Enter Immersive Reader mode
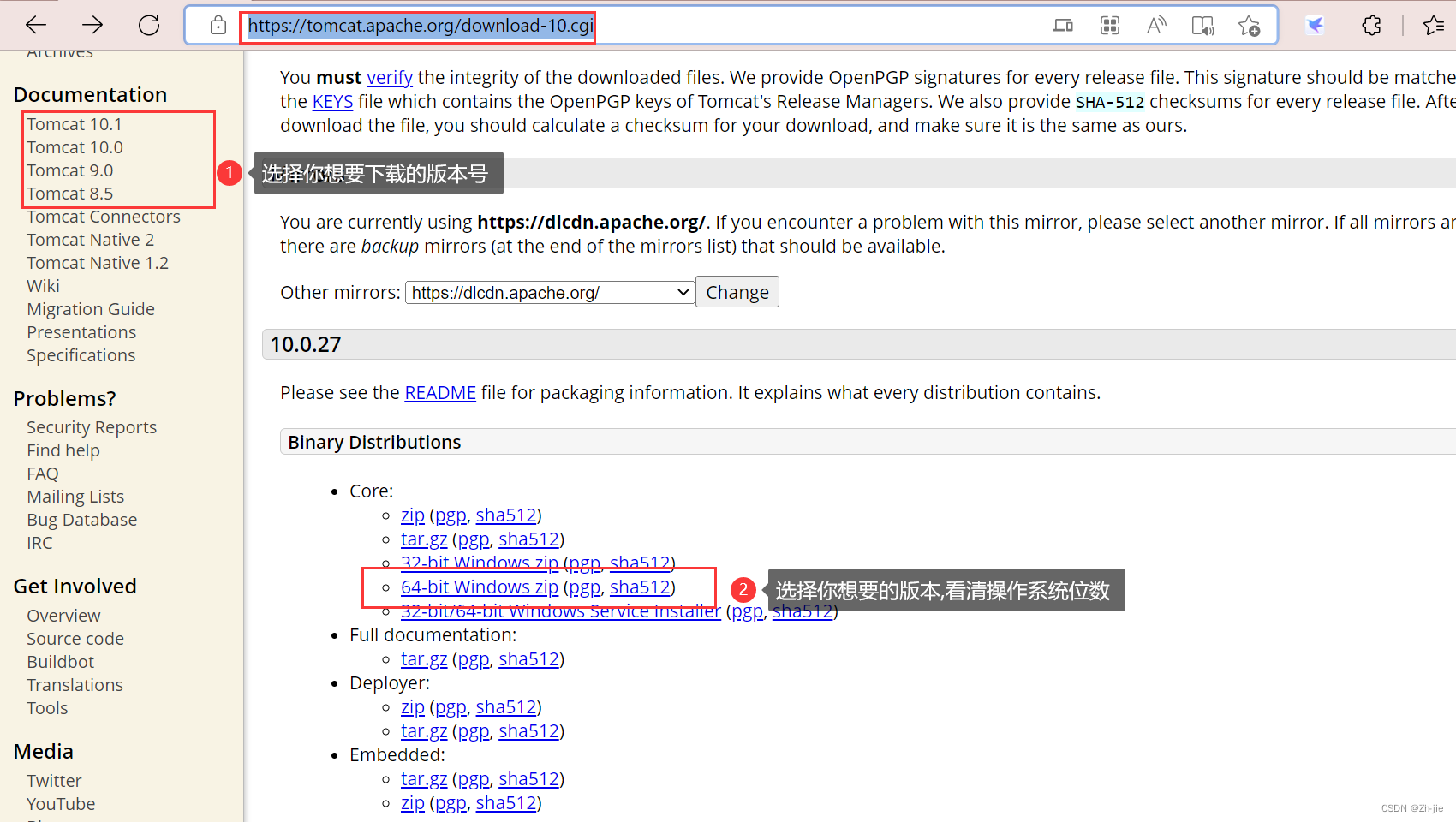The height and width of the screenshot is (822, 1456). point(1202,26)
